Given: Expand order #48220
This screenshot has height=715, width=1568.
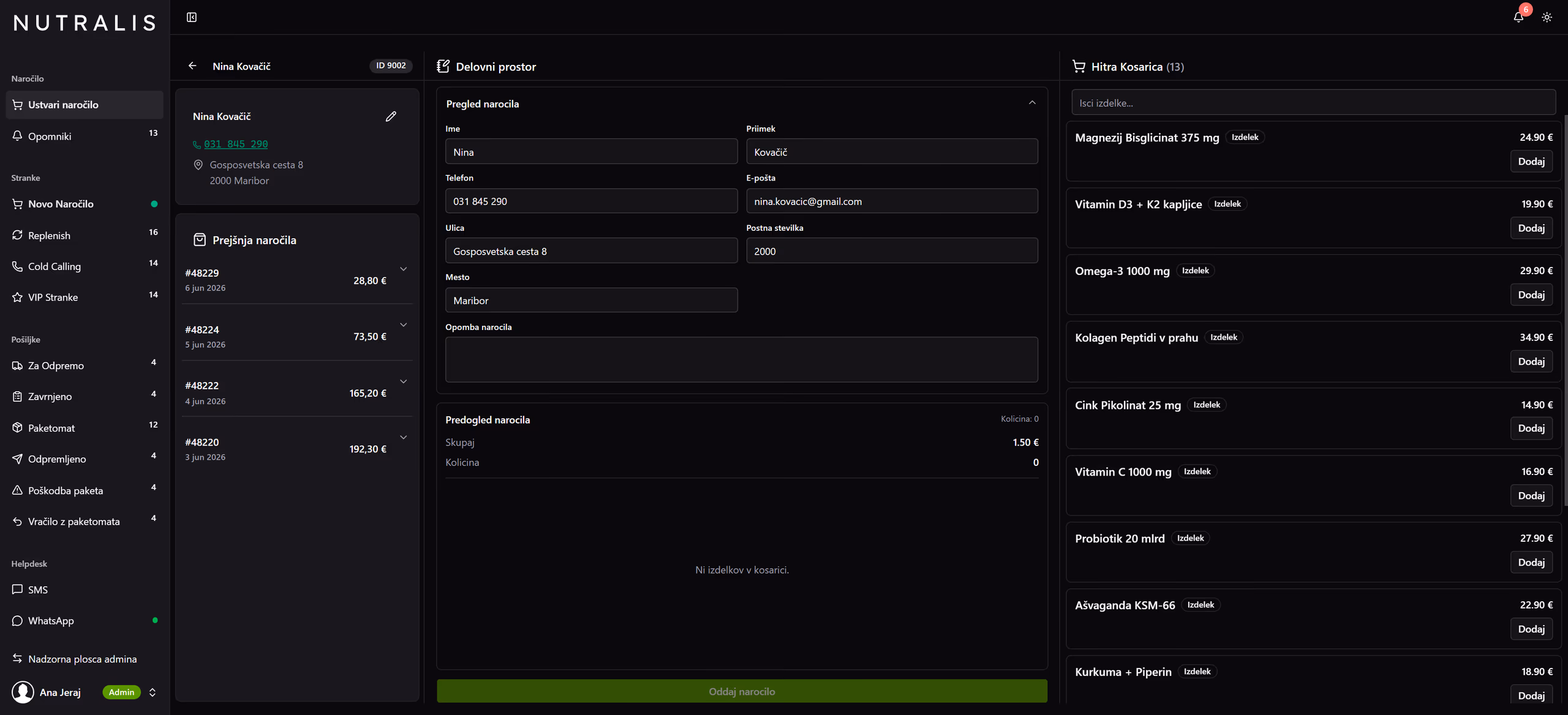Looking at the screenshot, I should coord(403,437).
